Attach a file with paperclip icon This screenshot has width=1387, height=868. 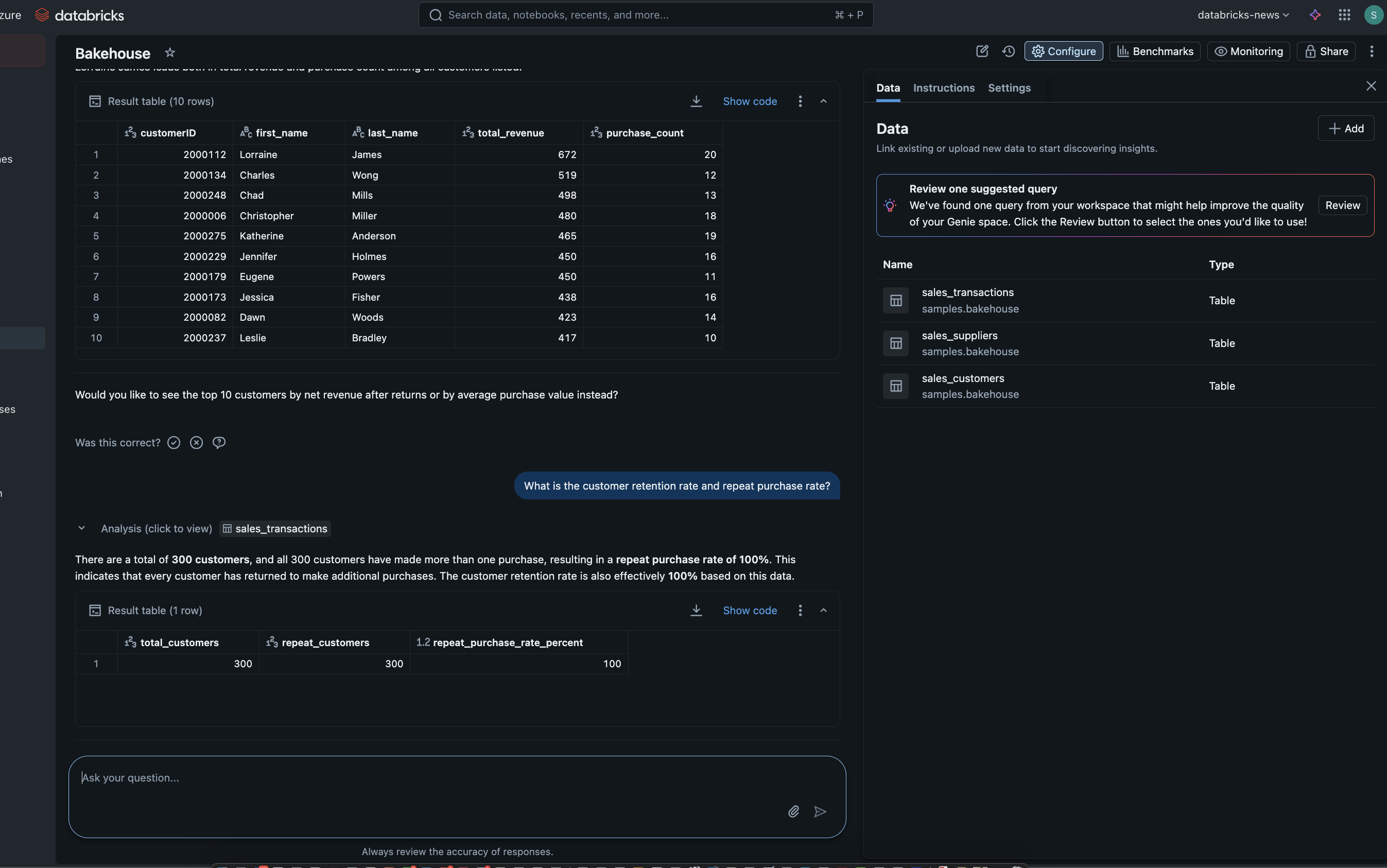coord(793,811)
